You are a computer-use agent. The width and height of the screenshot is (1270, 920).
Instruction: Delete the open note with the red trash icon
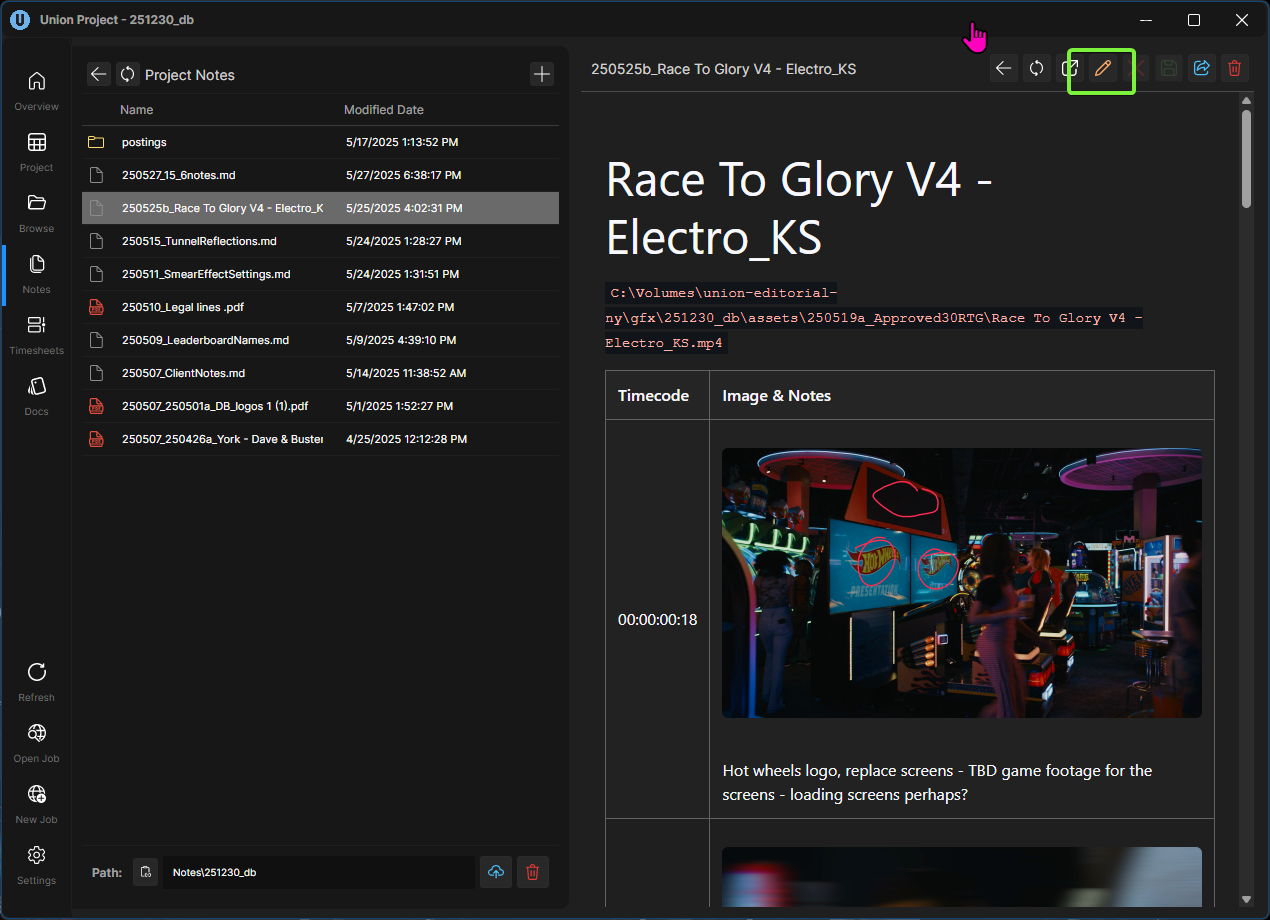point(1234,68)
